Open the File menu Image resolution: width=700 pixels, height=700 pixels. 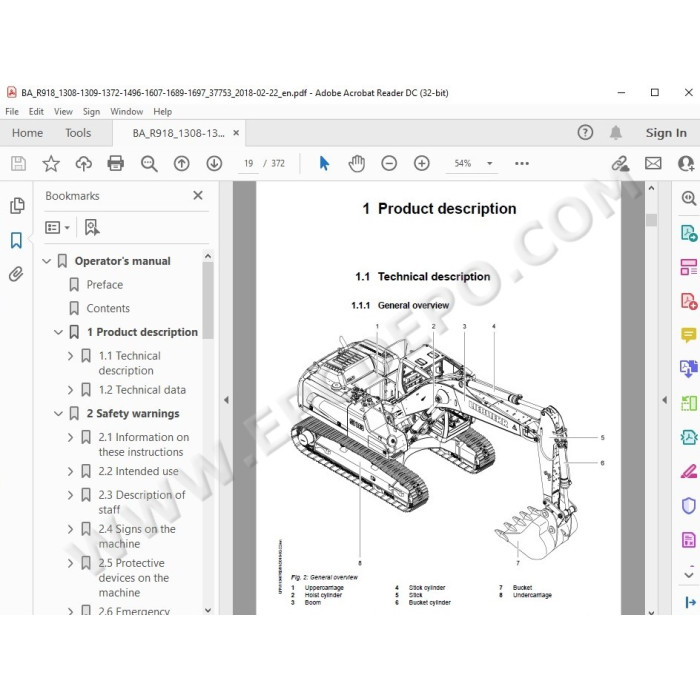click(x=12, y=112)
